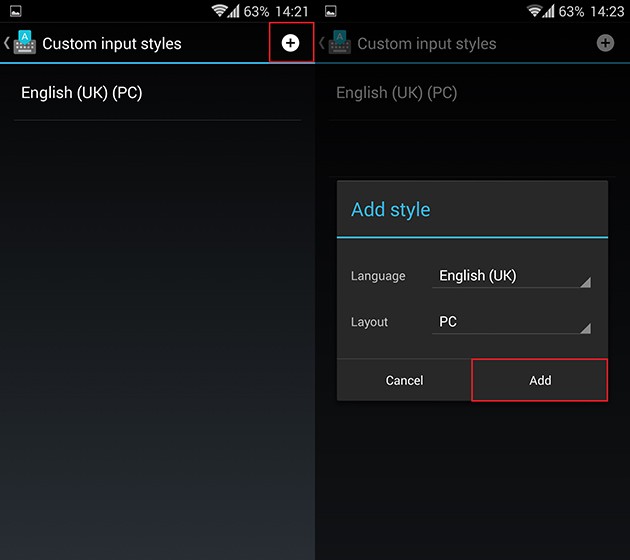630x560 pixels.
Task: Tap the Add style dialog title
Action: [391, 209]
